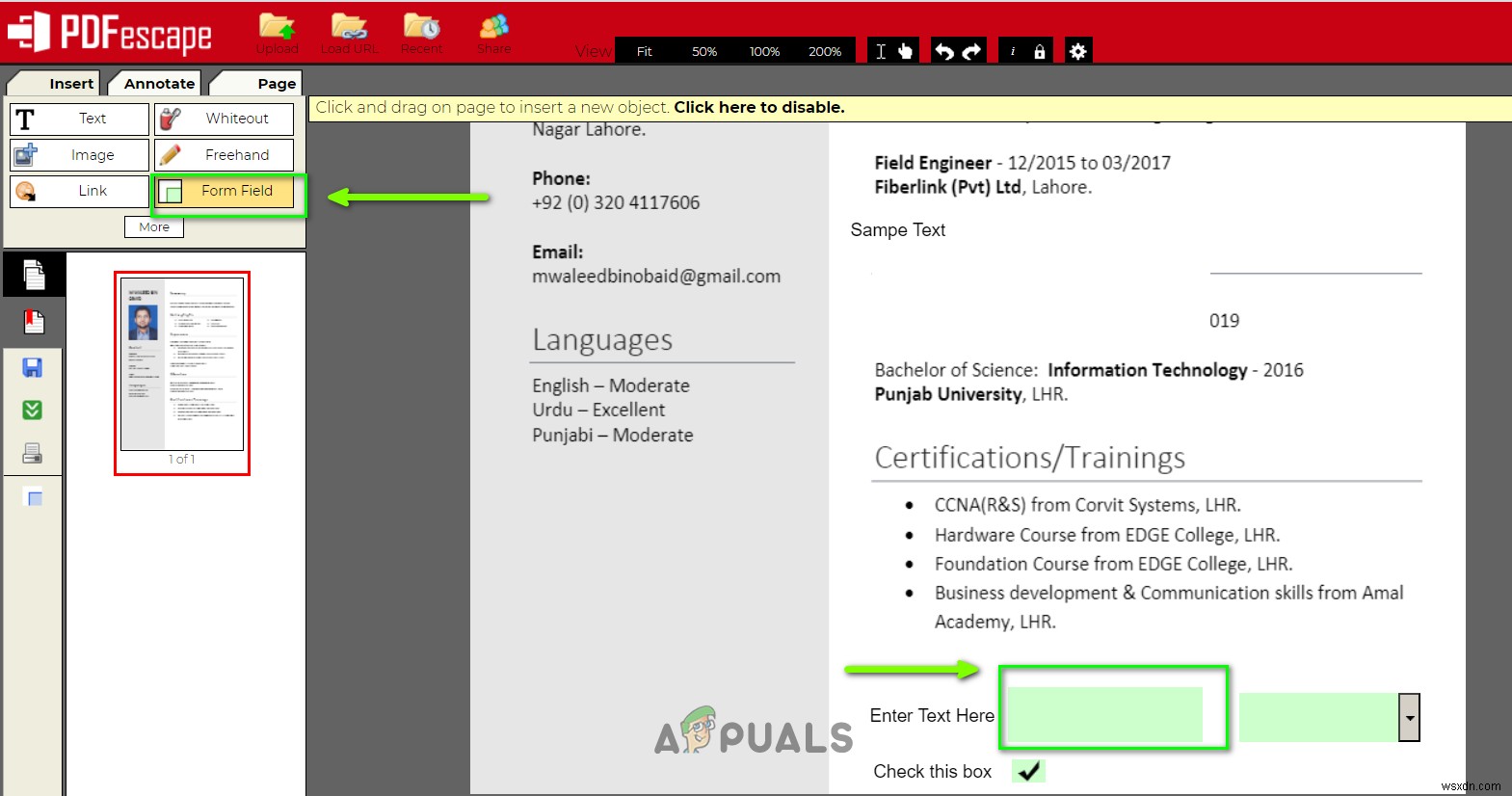Set zoom to 100%
The width and height of the screenshot is (1512, 796).
764,51
